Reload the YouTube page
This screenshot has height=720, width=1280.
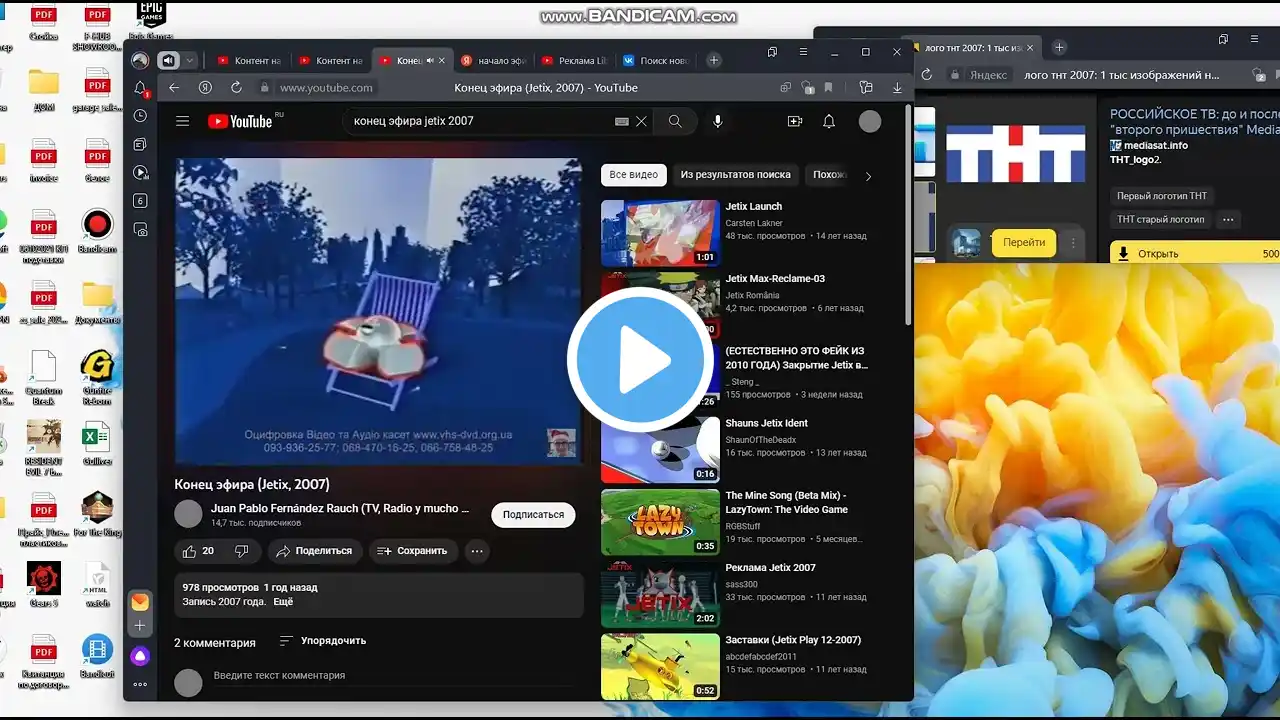pyautogui.click(x=236, y=88)
